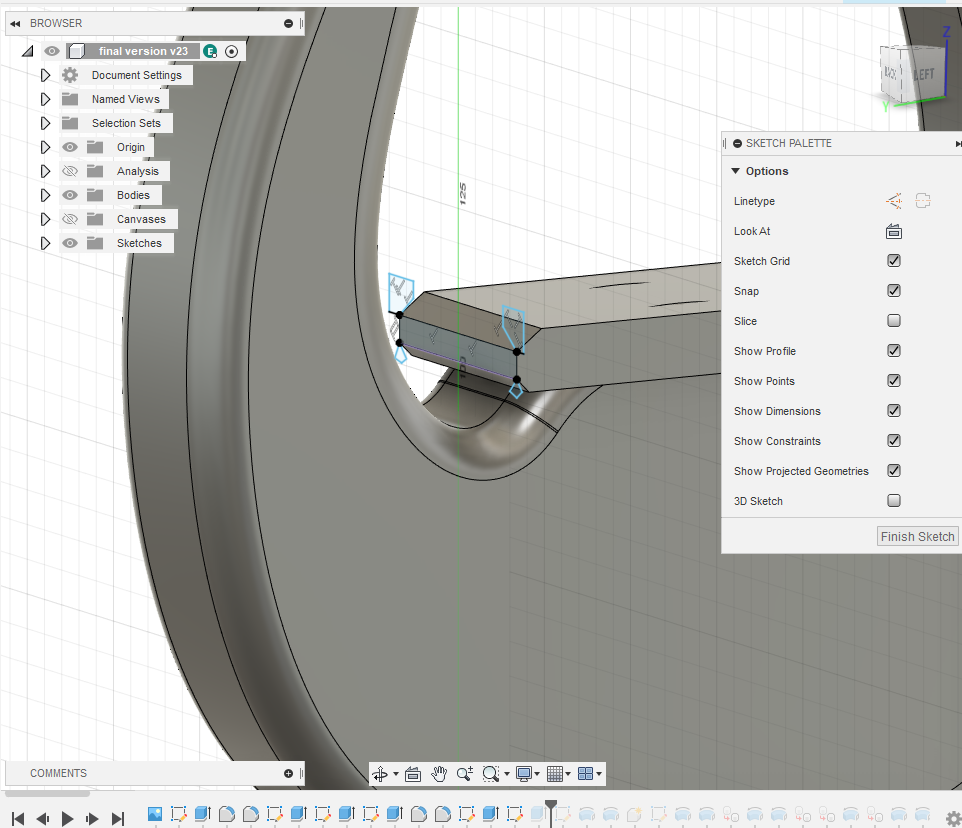The height and width of the screenshot is (828, 962).
Task: Play the timeline history
Action: click(68, 818)
